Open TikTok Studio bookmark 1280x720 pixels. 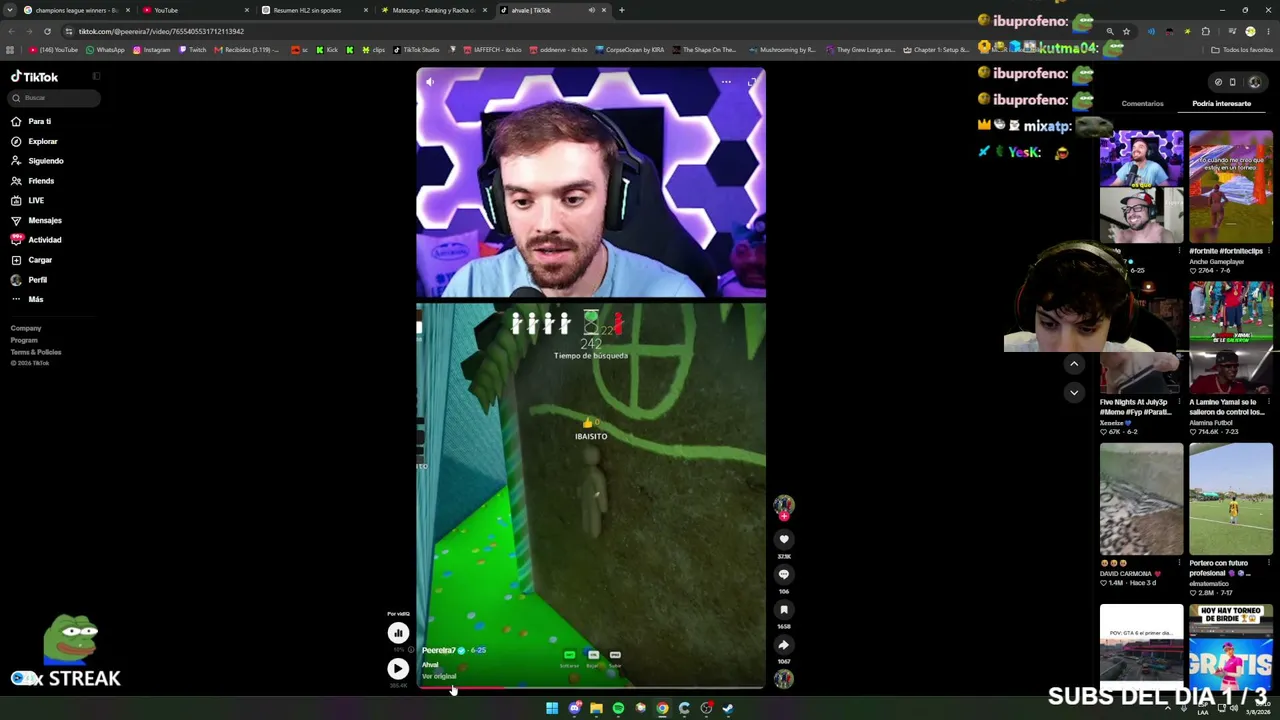[416, 49]
